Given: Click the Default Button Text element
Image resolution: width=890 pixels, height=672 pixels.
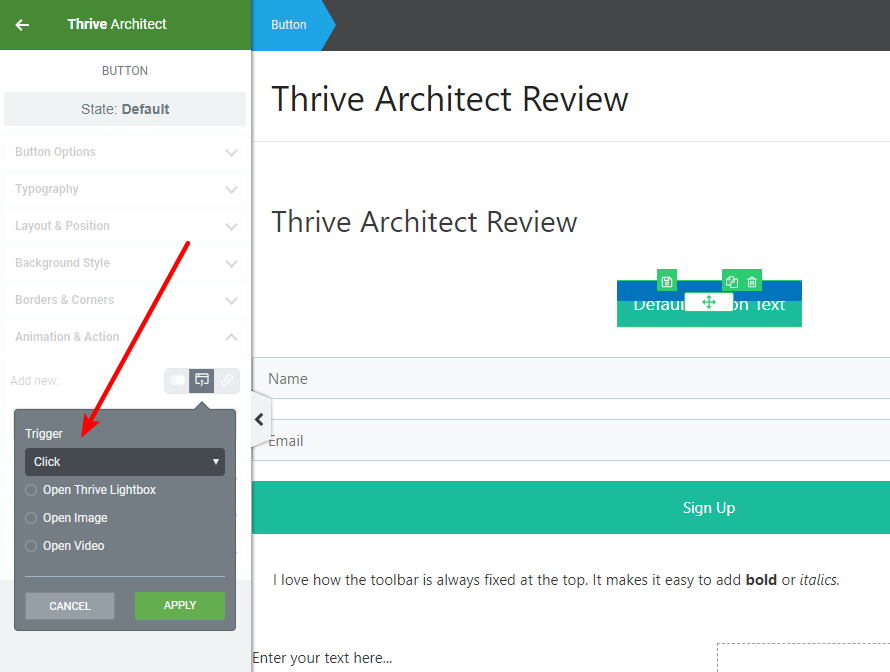Looking at the screenshot, I should pyautogui.click(x=709, y=304).
